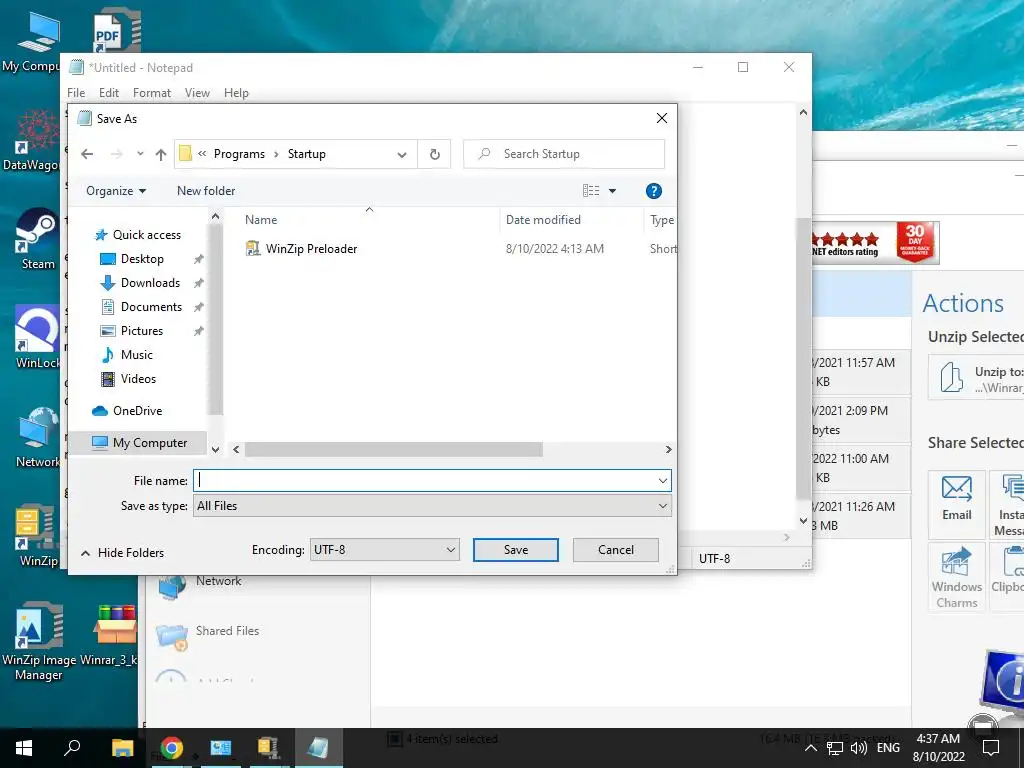The height and width of the screenshot is (768, 1024).
Task: Click the file list horizontal scrollbar thumb
Action: click(x=393, y=449)
